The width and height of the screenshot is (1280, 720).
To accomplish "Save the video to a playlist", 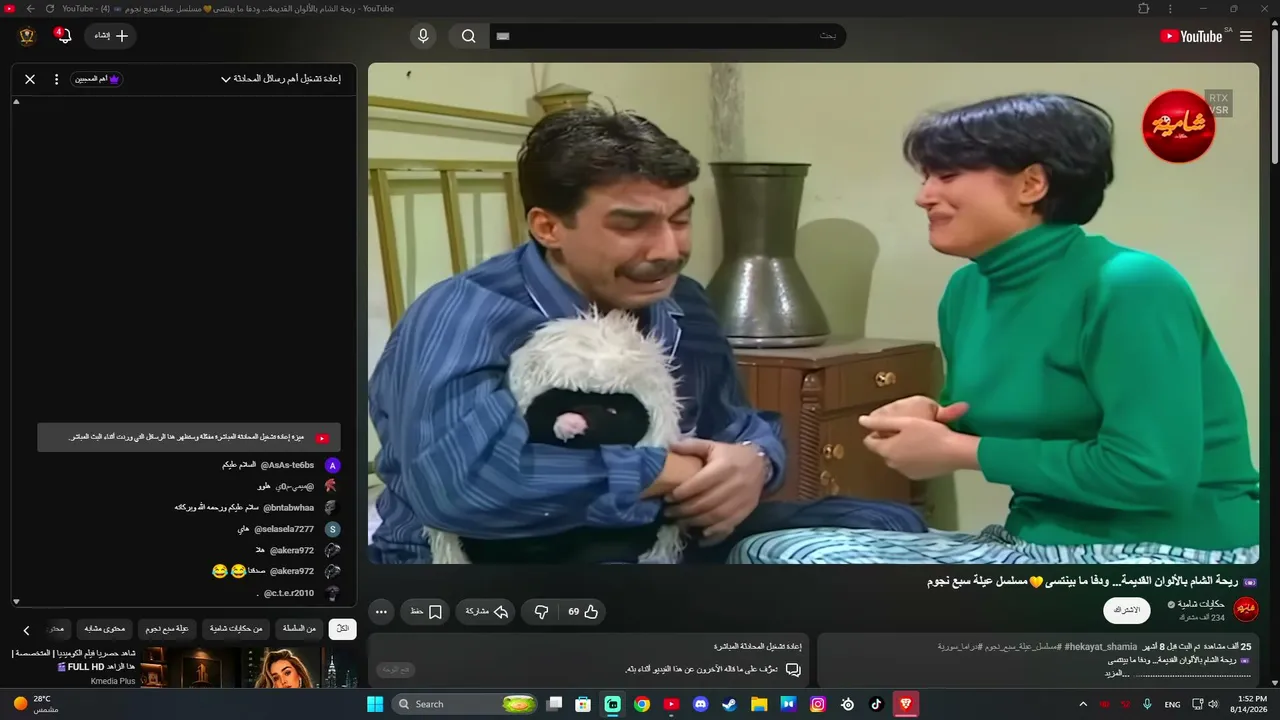I will pyautogui.click(x=427, y=611).
